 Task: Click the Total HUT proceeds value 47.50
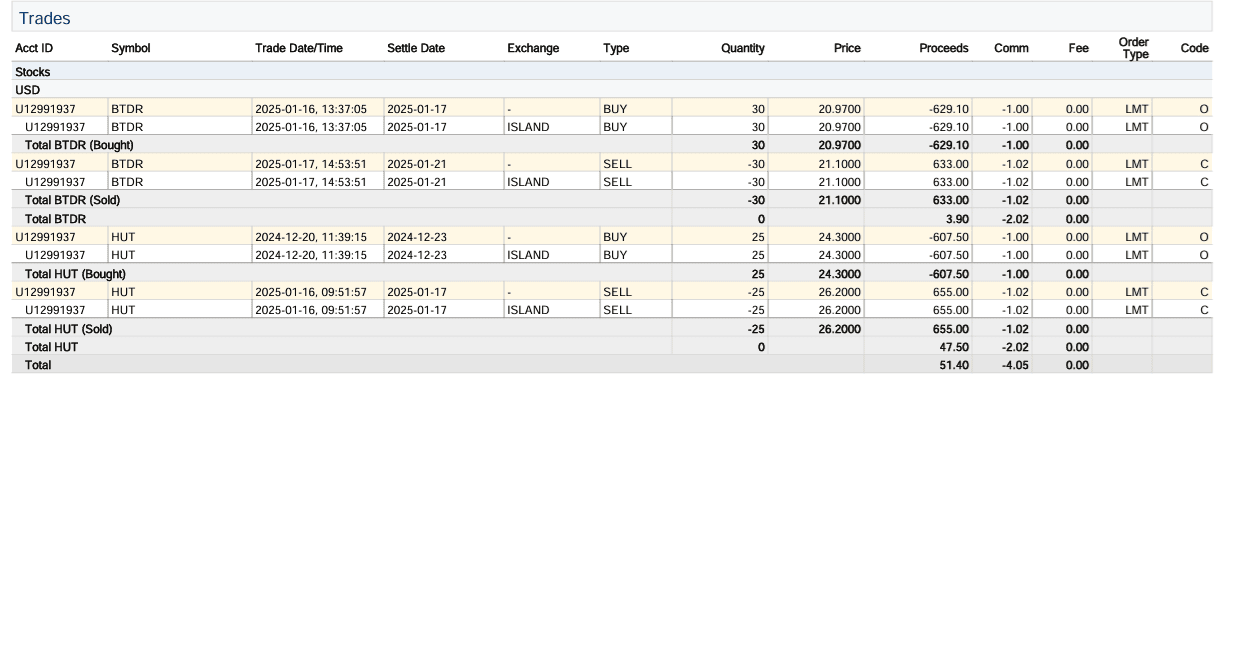coord(954,347)
